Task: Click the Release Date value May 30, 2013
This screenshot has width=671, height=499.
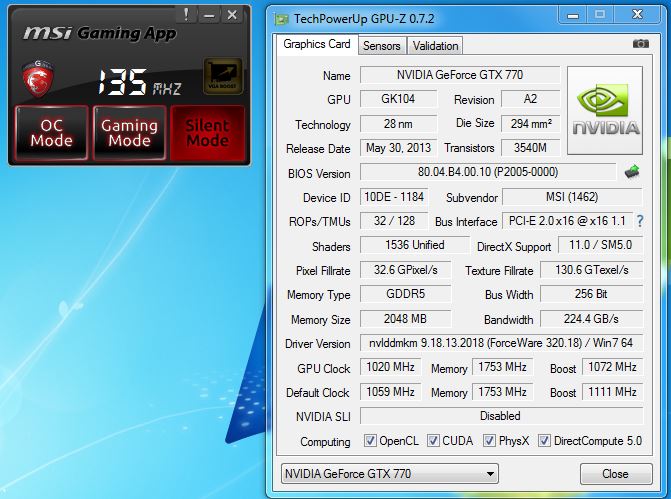Action: click(398, 148)
